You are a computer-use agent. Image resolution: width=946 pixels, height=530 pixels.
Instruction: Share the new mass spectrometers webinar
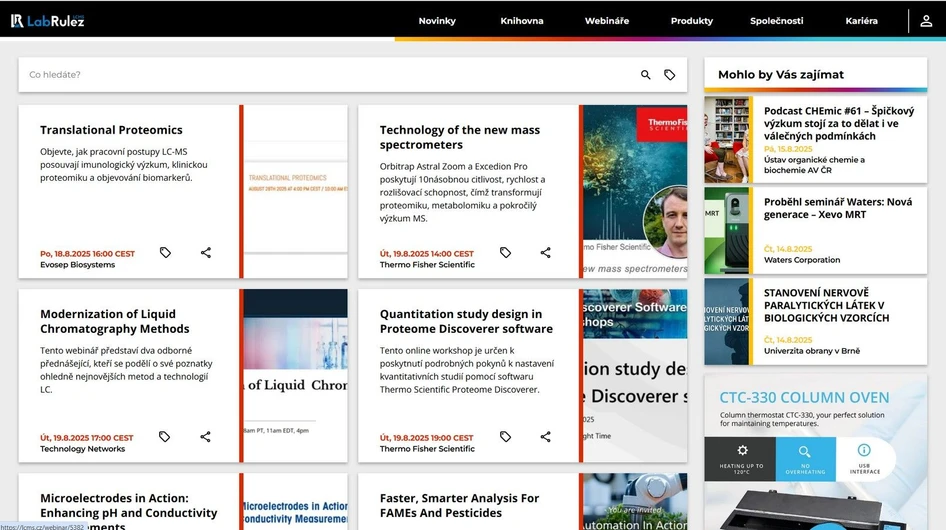[x=546, y=253]
